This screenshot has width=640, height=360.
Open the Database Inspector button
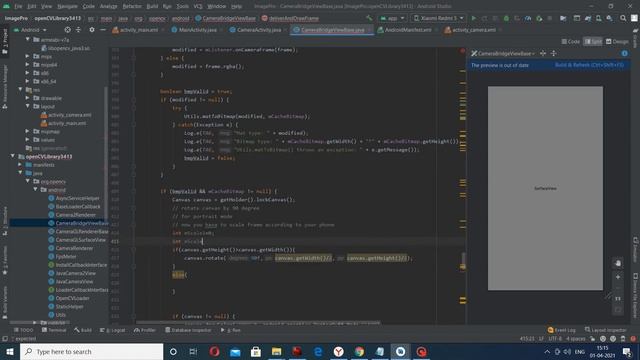coord(188,330)
